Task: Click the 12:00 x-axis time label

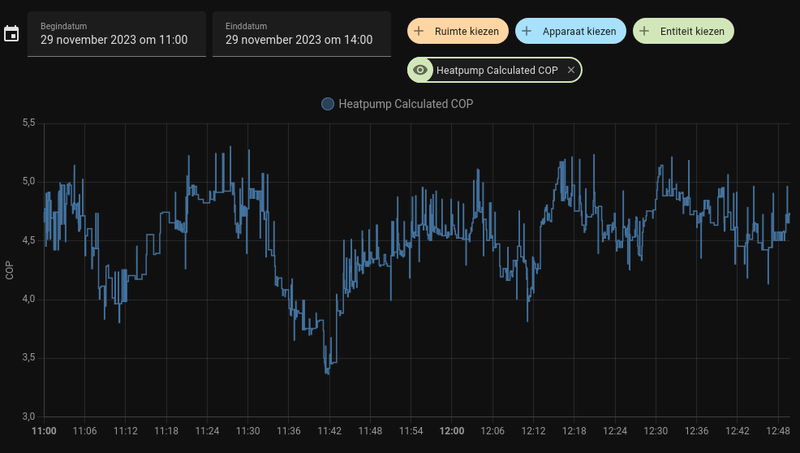Action: coord(452,431)
